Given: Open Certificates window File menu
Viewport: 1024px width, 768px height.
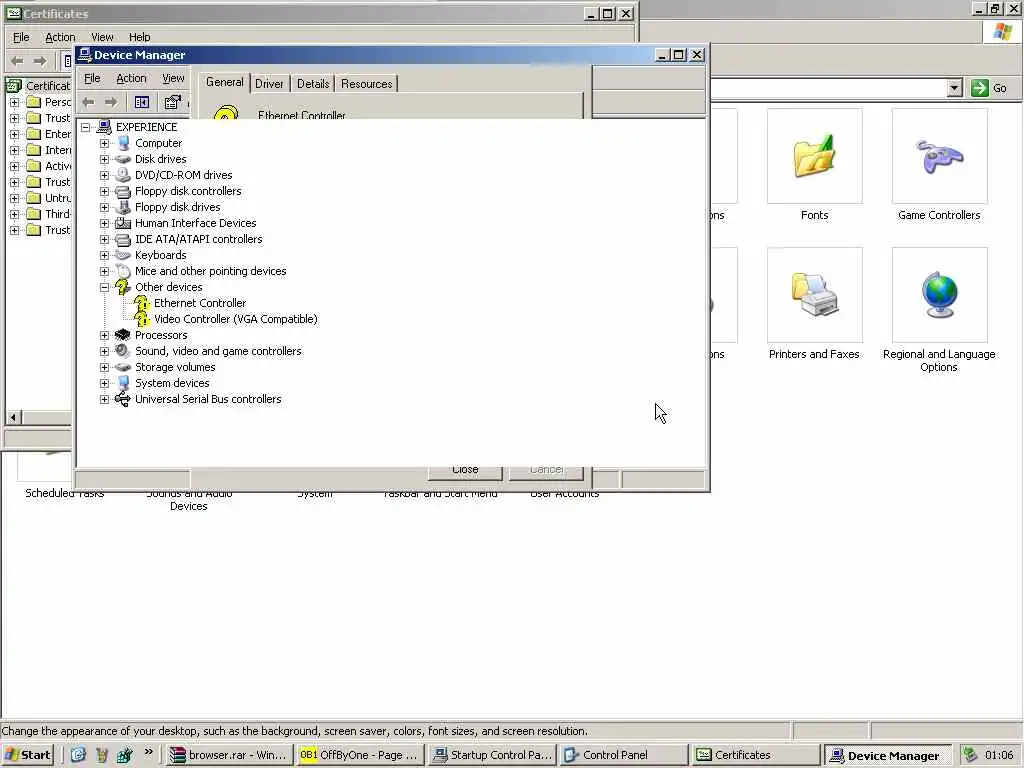Looking at the screenshot, I should click(x=21, y=37).
